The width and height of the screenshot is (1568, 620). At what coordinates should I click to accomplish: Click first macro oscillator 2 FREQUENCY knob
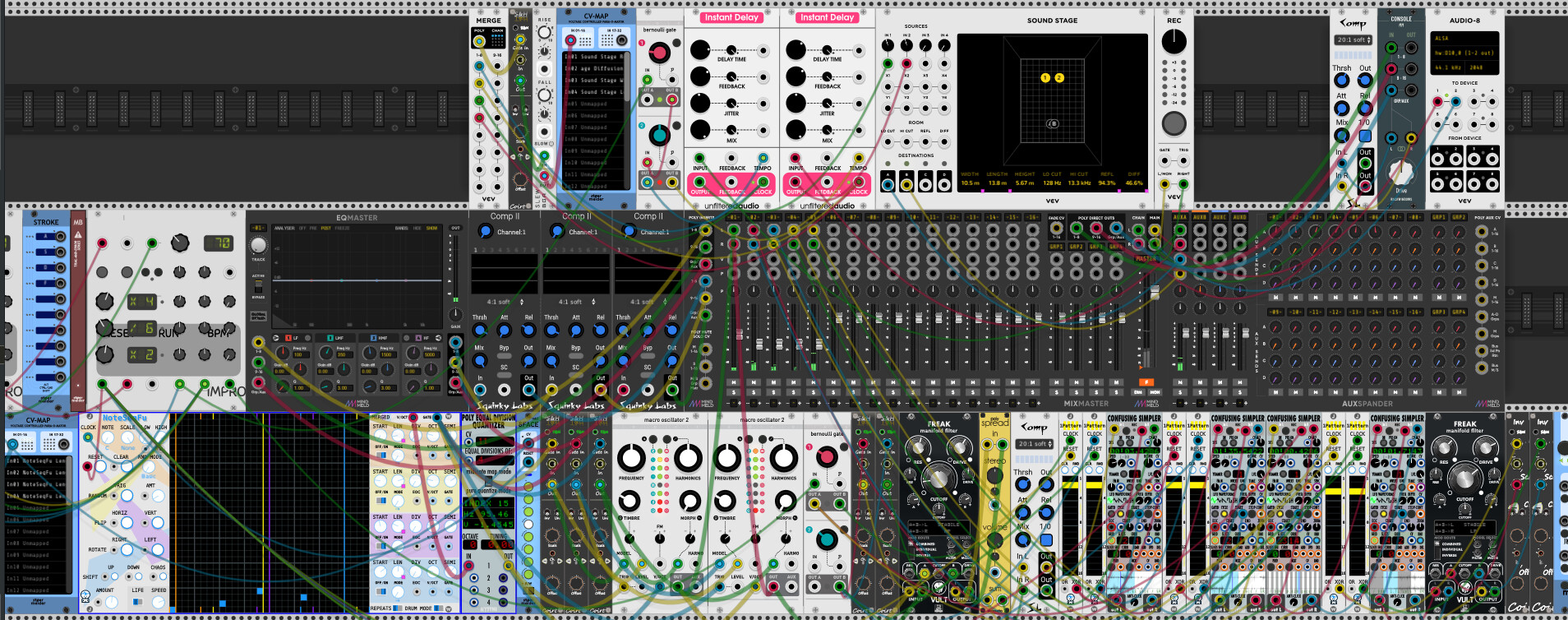[632, 458]
